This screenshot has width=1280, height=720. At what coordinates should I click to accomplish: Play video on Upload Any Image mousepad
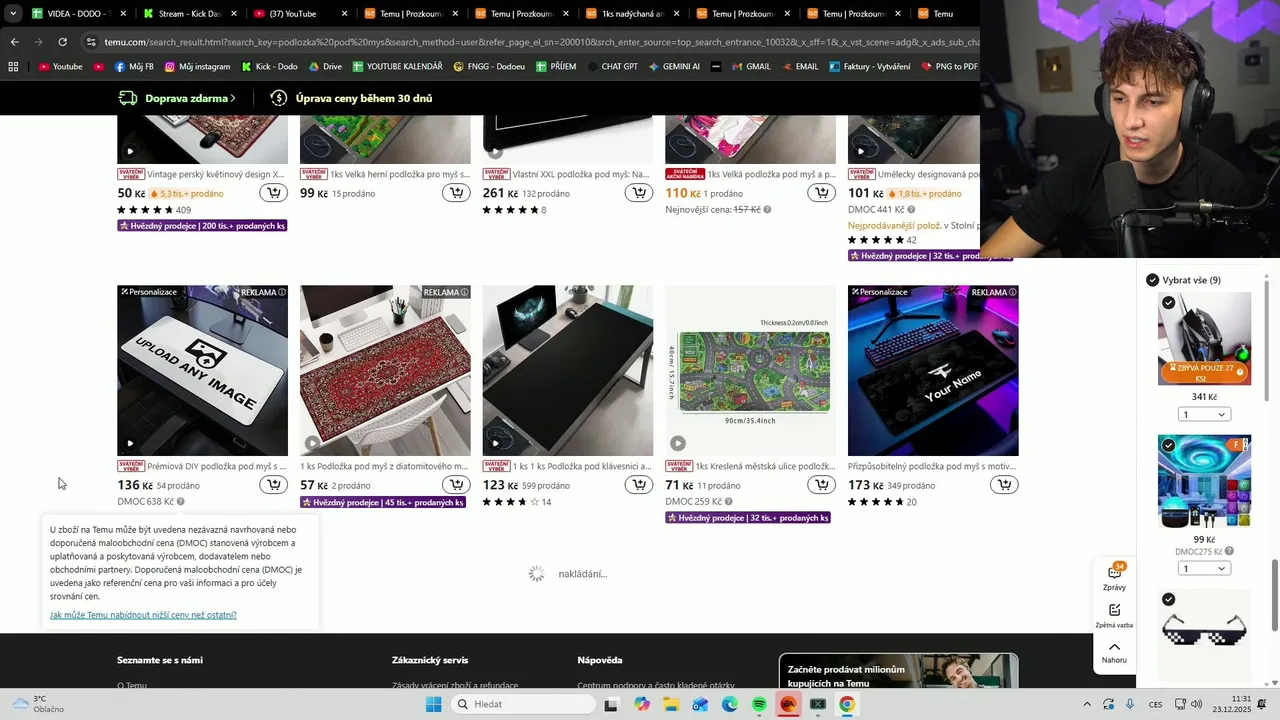click(x=130, y=443)
